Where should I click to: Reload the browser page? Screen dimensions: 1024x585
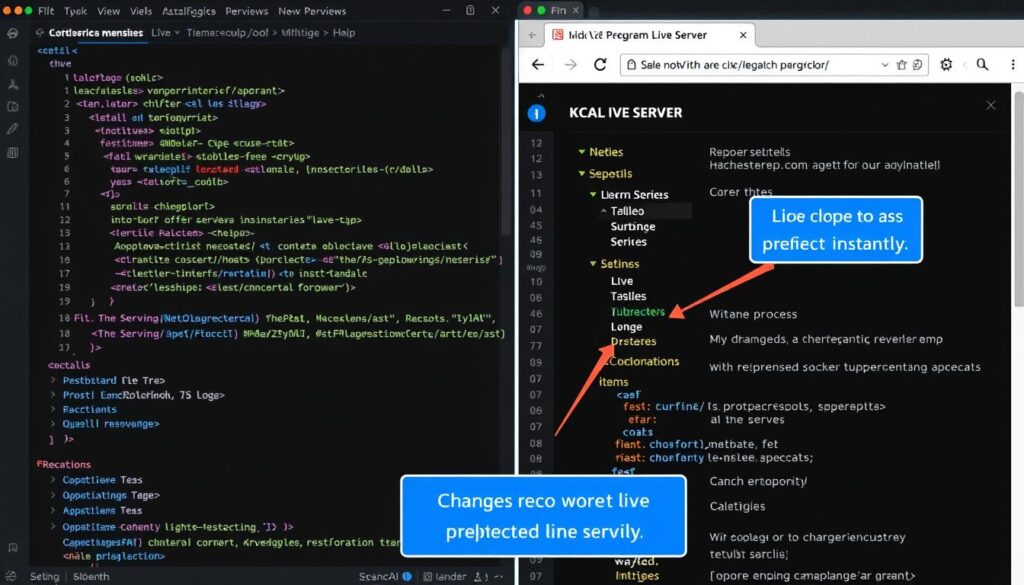coord(600,65)
